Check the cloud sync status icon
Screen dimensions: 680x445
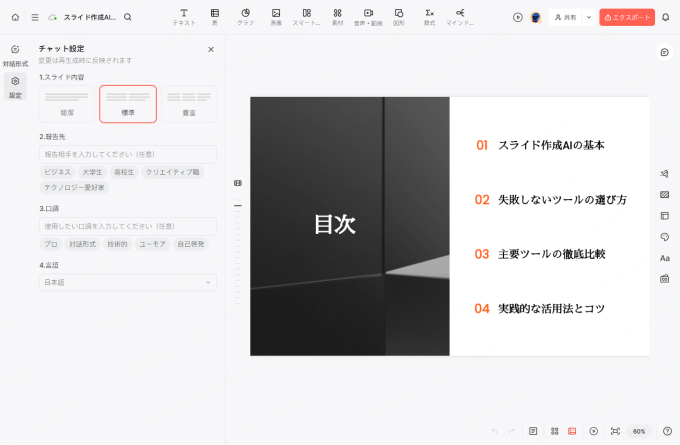click(x=52, y=17)
